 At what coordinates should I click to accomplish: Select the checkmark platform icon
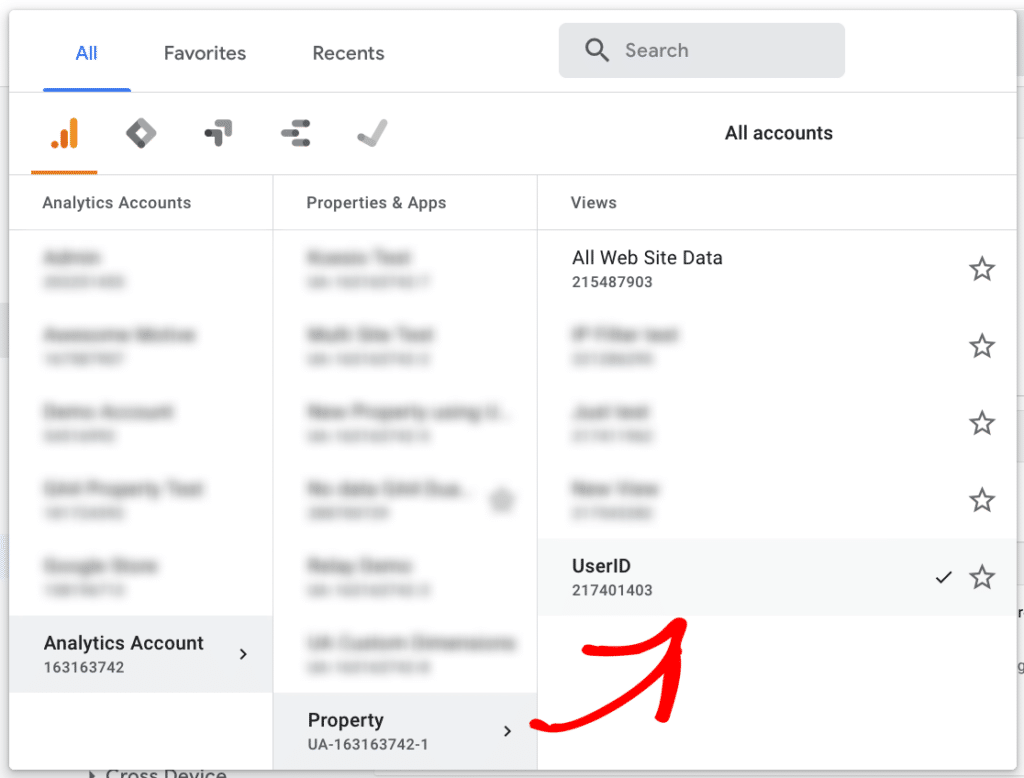[x=371, y=132]
